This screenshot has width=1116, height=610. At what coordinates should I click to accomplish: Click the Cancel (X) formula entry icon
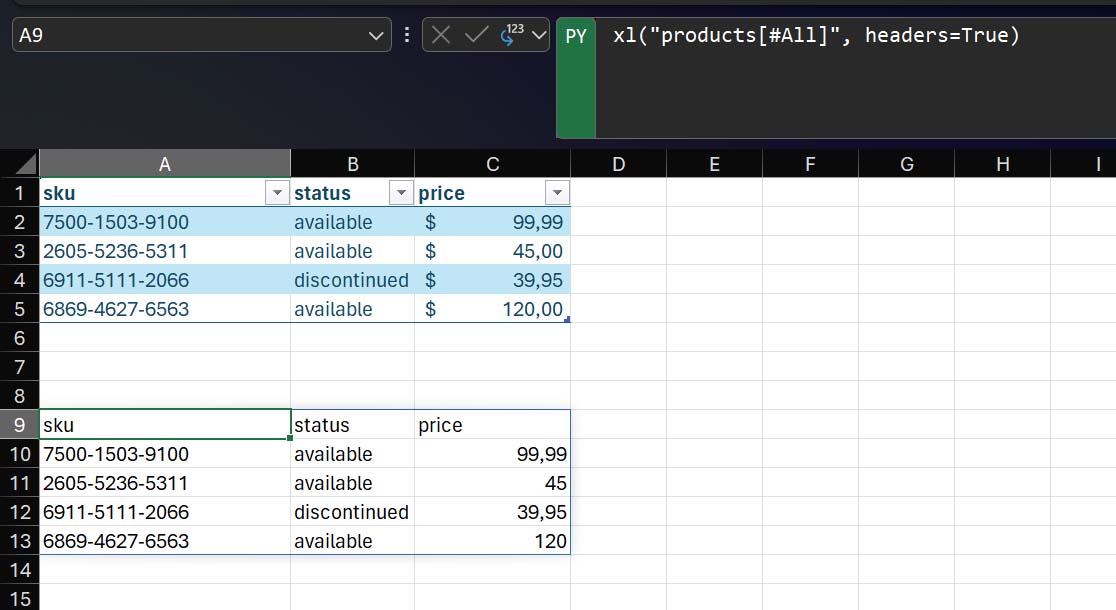pos(441,35)
